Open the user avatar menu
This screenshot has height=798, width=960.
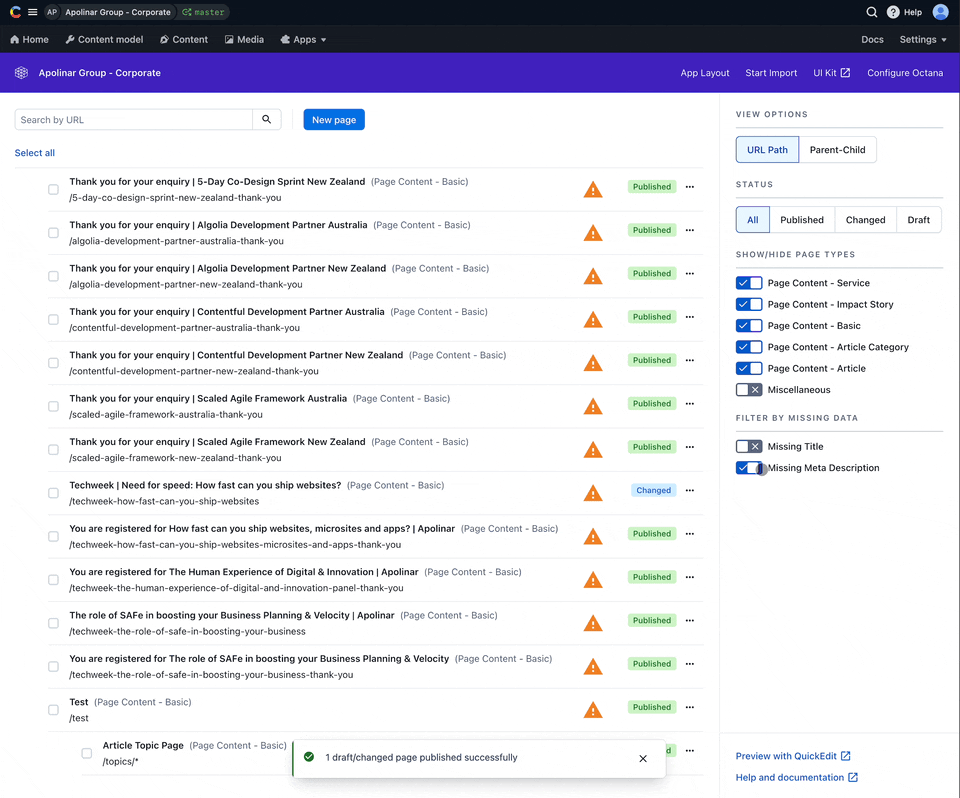point(940,12)
